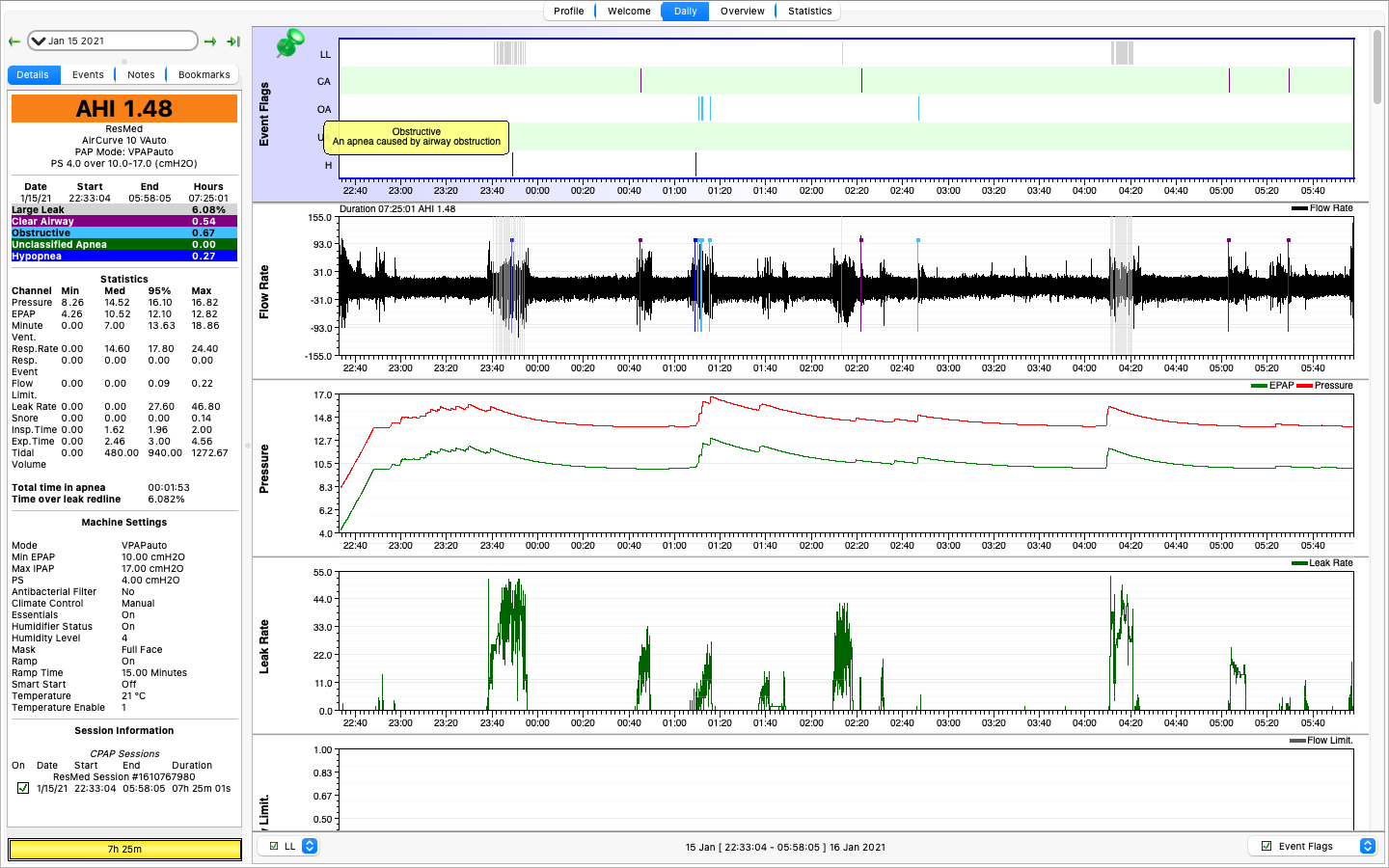
Task: Open the Overview tab
Action: point(742,11)
